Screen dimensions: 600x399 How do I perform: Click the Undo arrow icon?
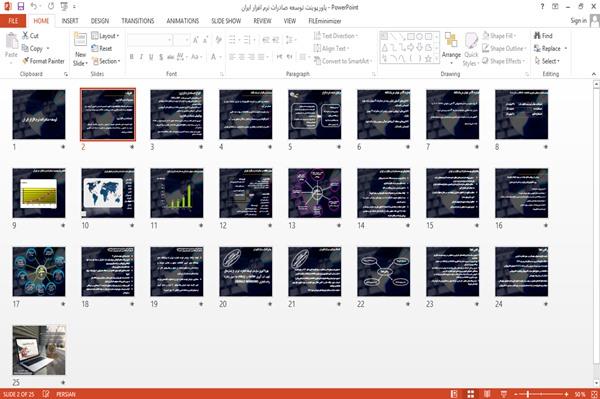34,6
